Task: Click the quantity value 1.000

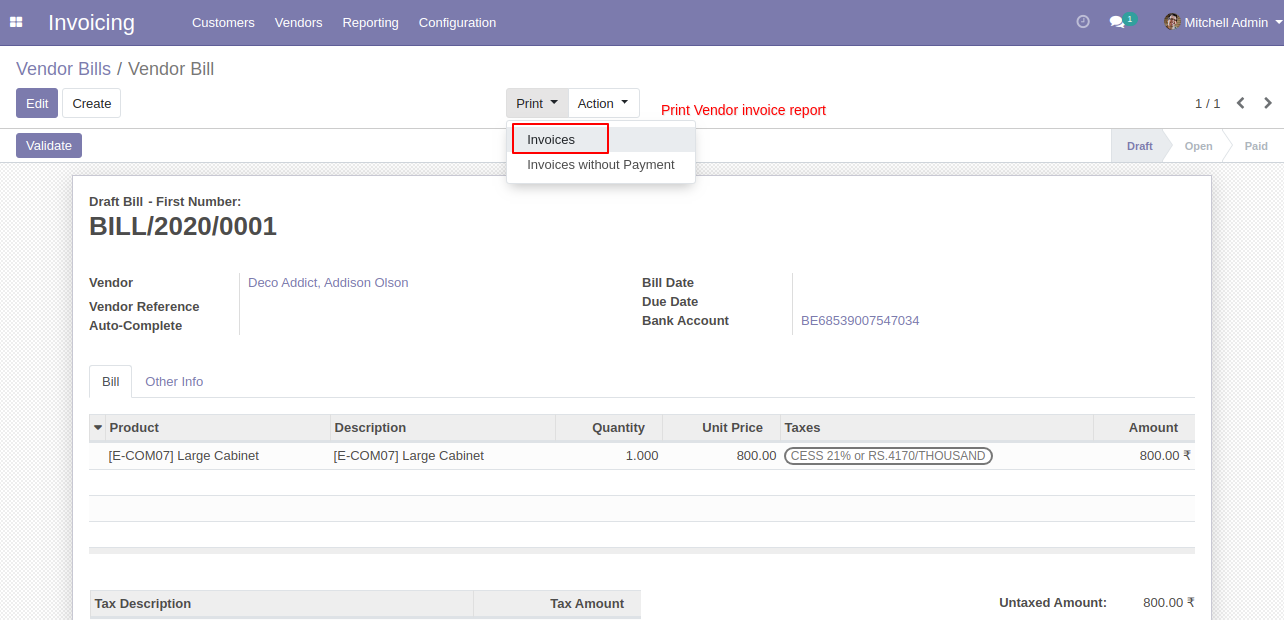Action: point(642,455)
